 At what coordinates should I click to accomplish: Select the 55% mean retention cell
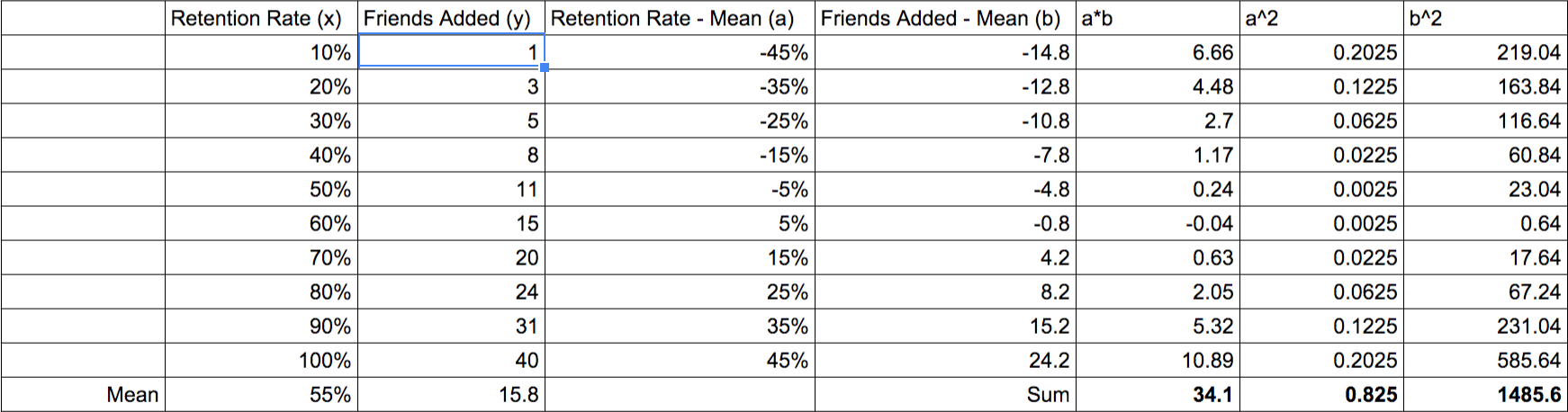tap(261, 394)
